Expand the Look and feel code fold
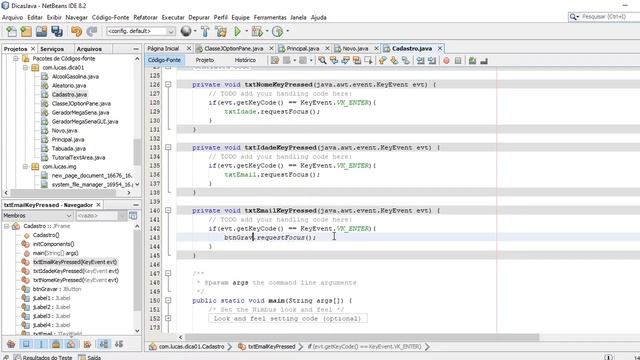Screen dimensions: 640x360 (168, 318)
